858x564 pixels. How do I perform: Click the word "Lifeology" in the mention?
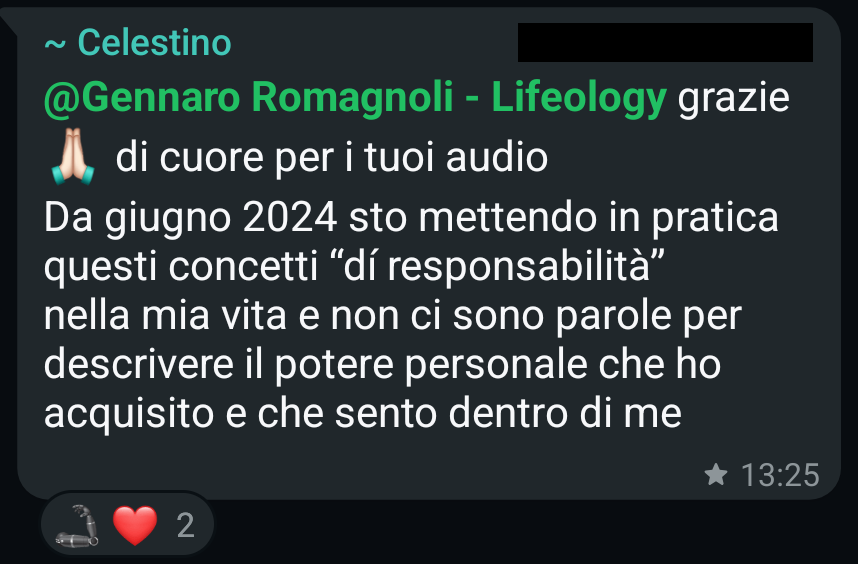579,97
